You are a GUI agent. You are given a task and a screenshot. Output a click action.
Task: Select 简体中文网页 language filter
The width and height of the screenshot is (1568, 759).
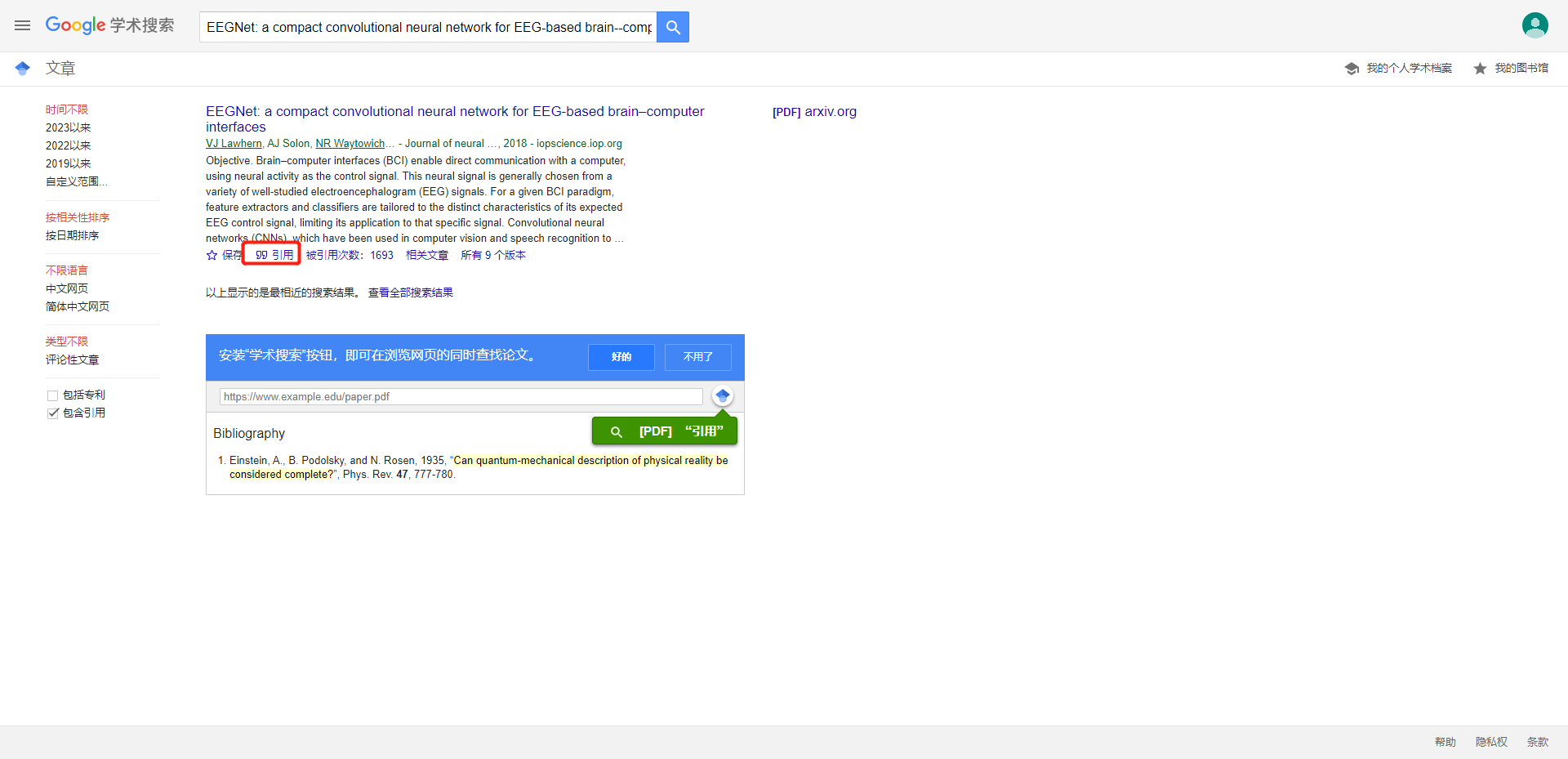78,306
